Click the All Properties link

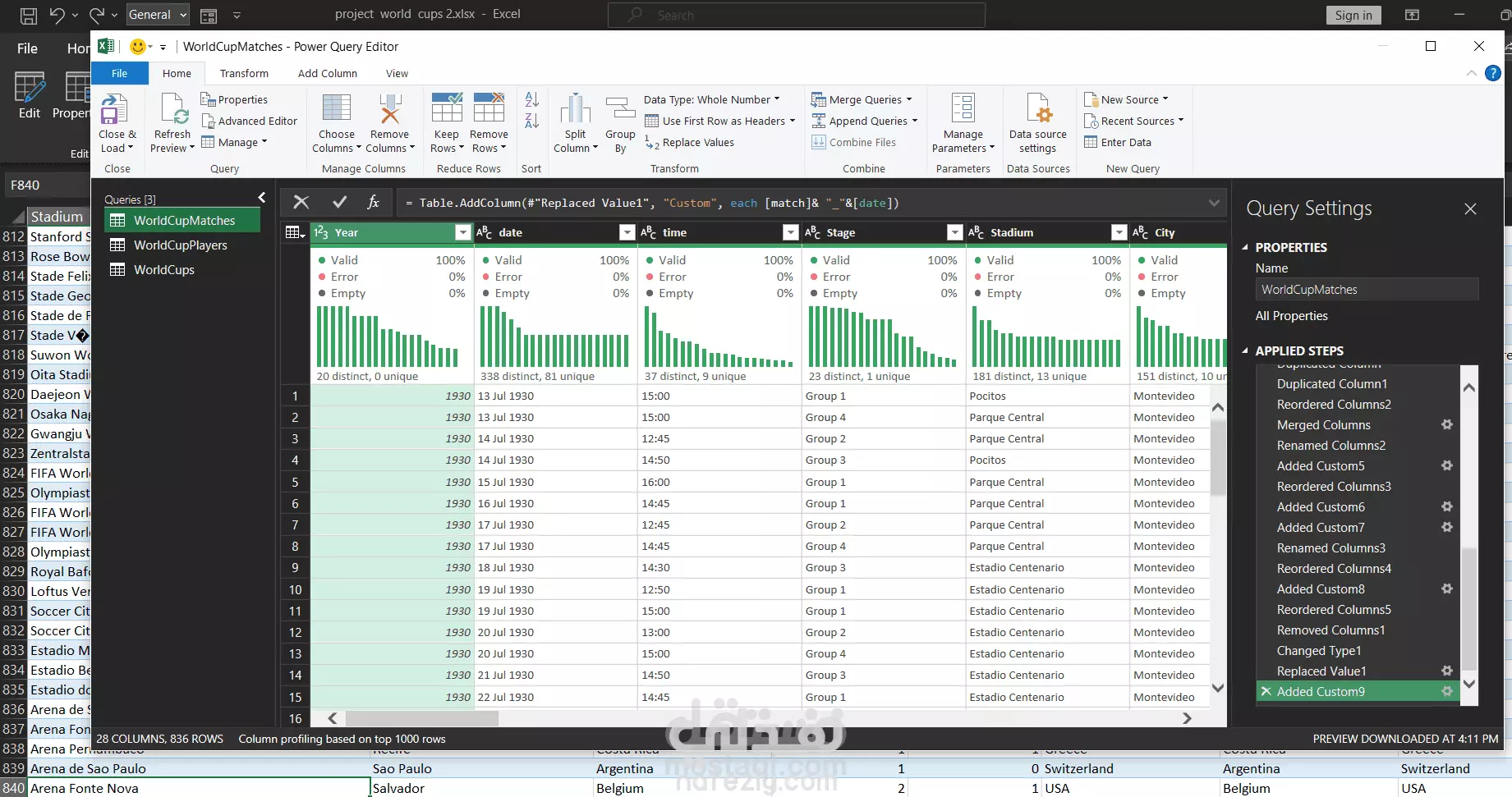[x=1291, y=316]
